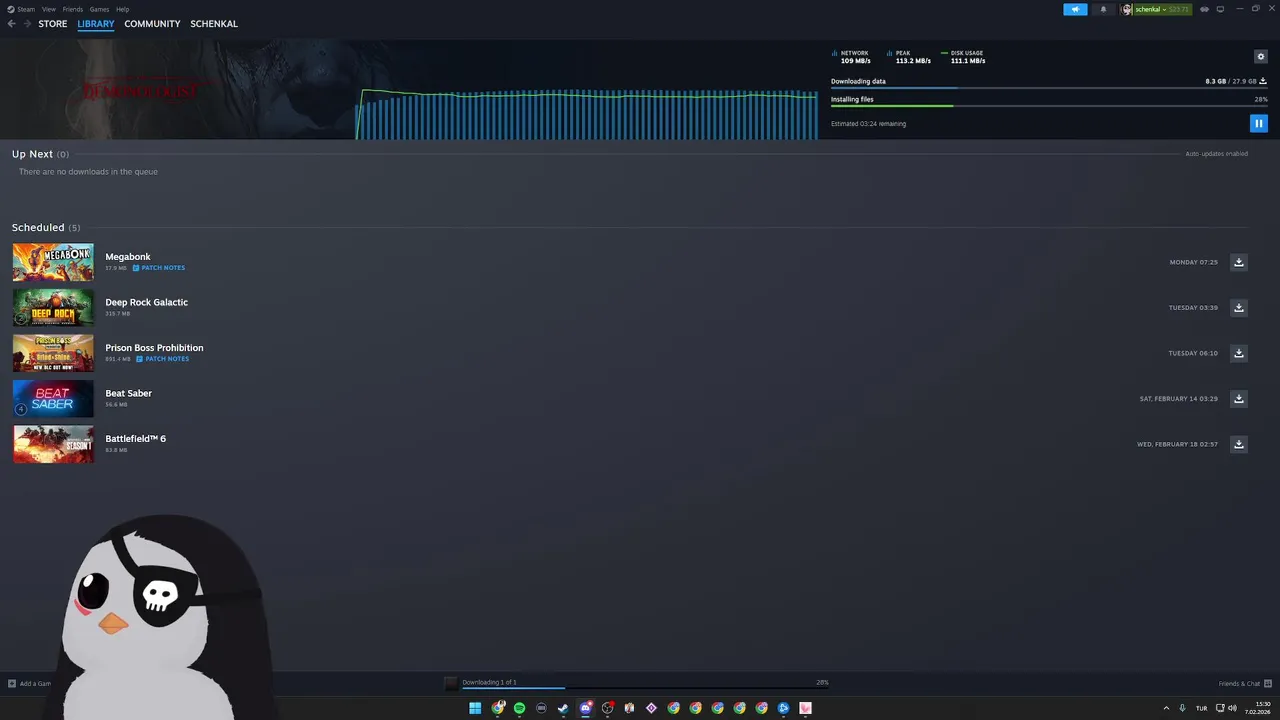Screen dimensions: 1280x720
Task: Open Windows Start menu
Action: (x=475, y=708)
